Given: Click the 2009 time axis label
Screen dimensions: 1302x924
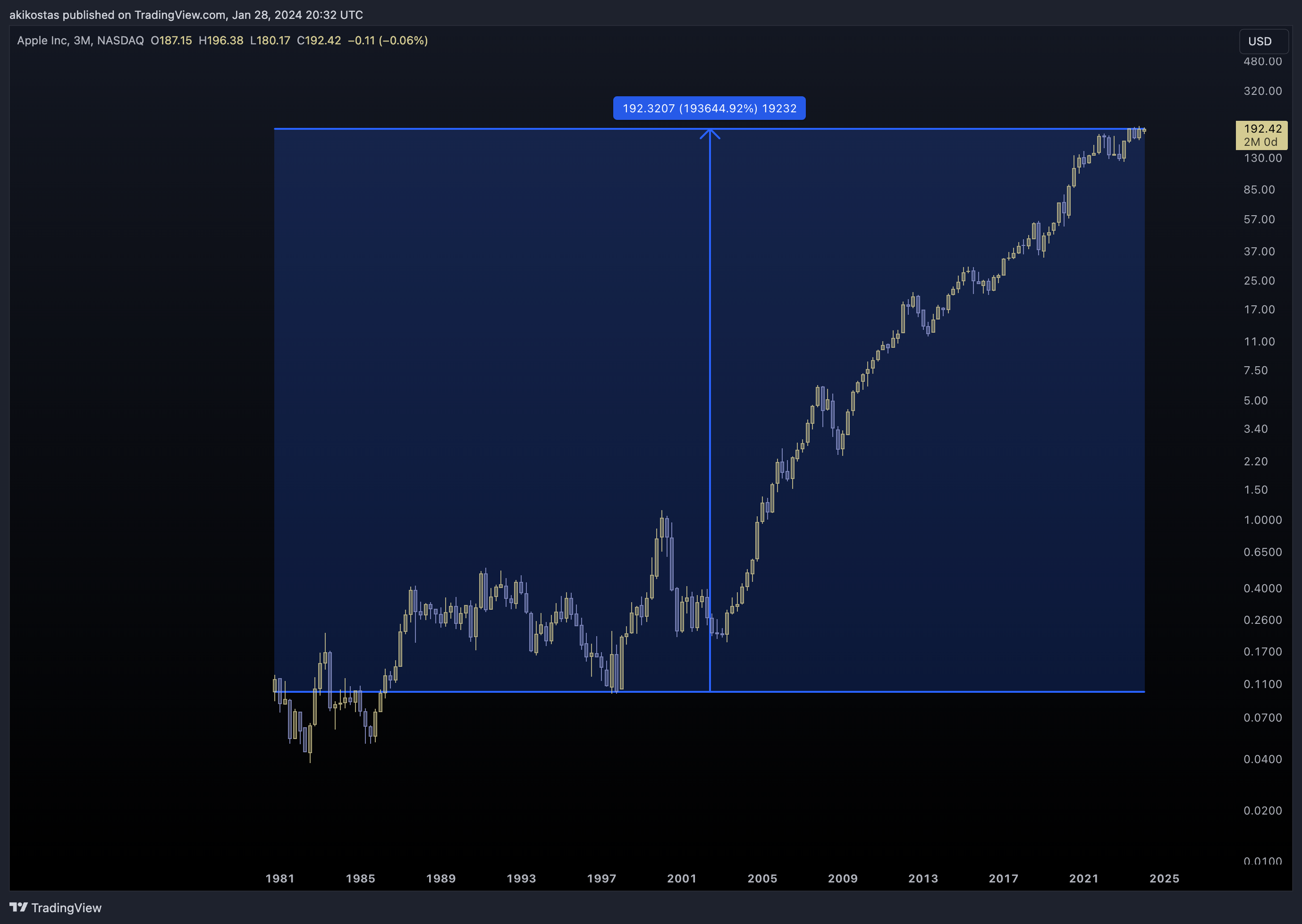Looking at the screenshot, I should [x=843, y=879].
